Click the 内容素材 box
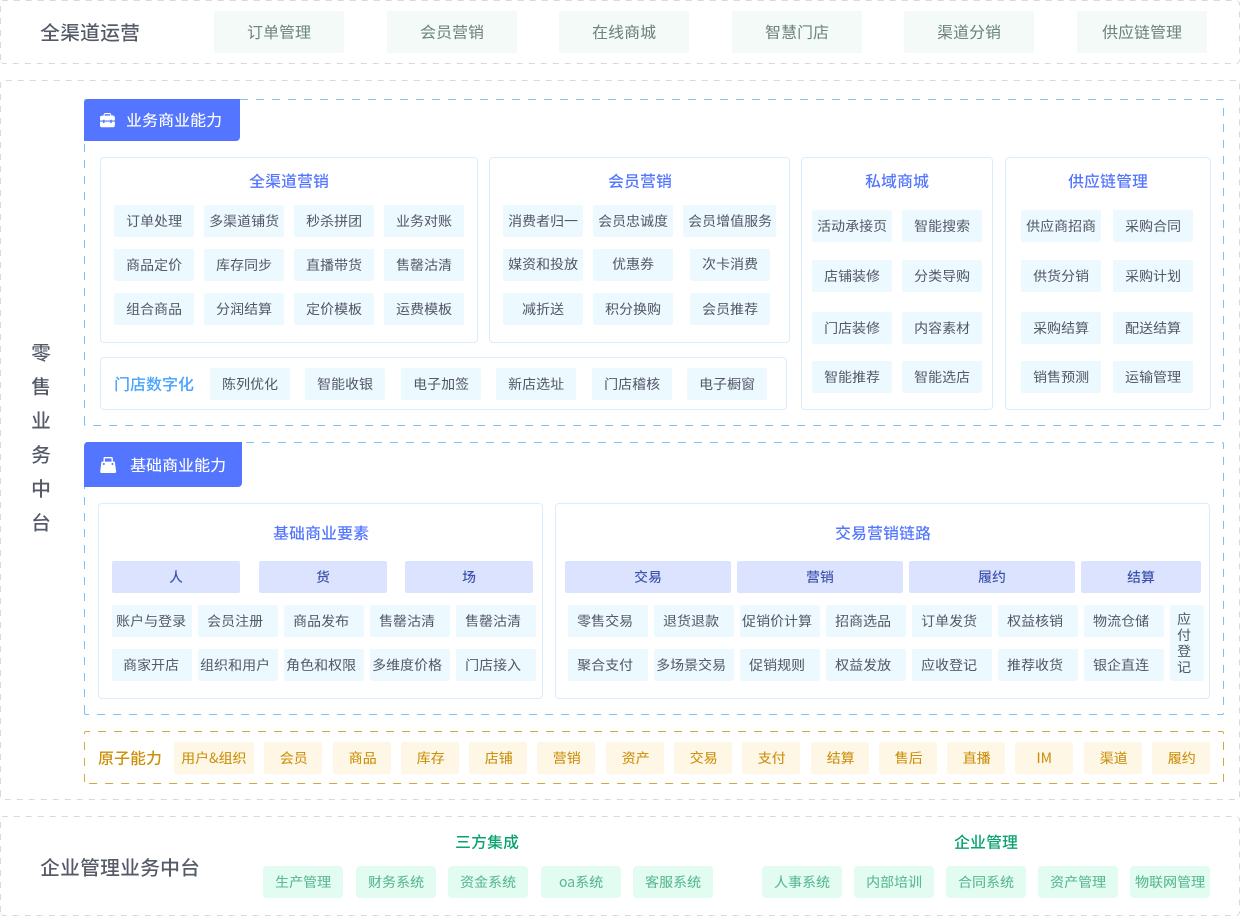 pos(942,327)
